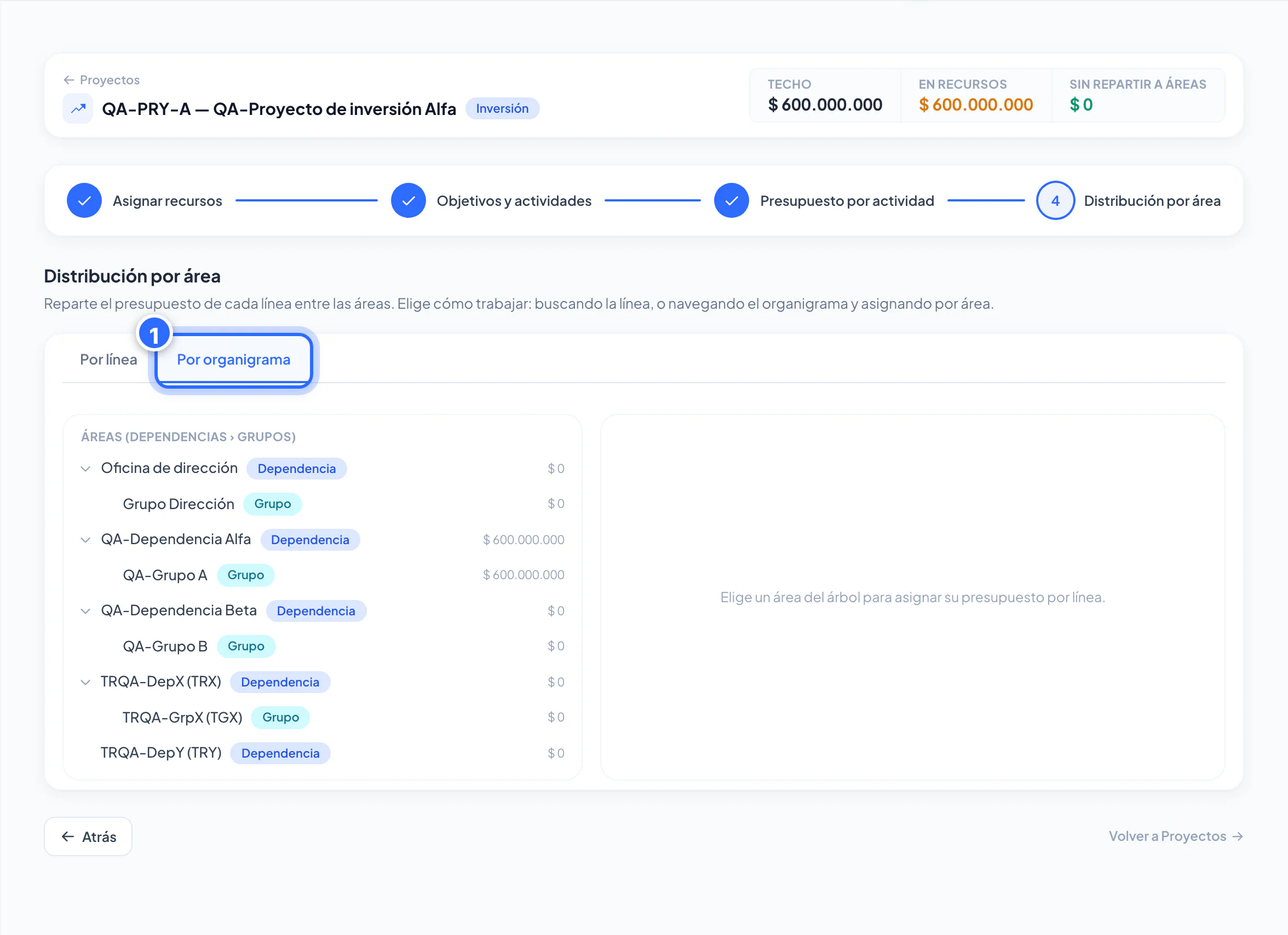Switch to the Por organigrama tab
This screenshot has width=1288, height=935.
click(x=233, y=360)
